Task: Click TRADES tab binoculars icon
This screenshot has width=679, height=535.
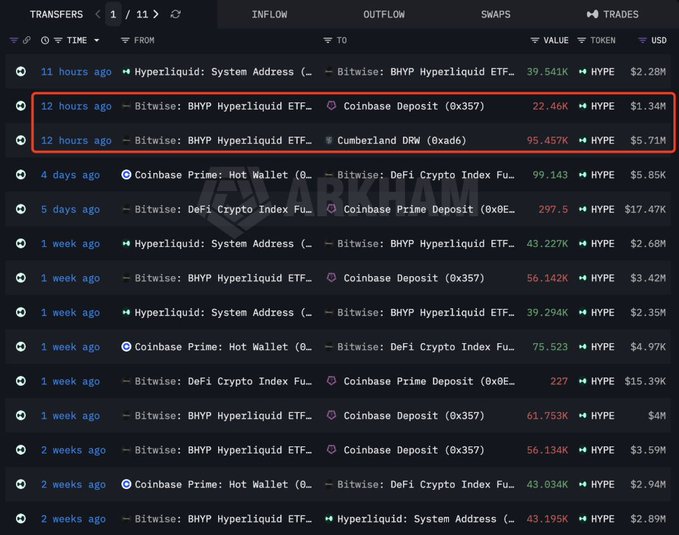Action: tap(592, 14)
